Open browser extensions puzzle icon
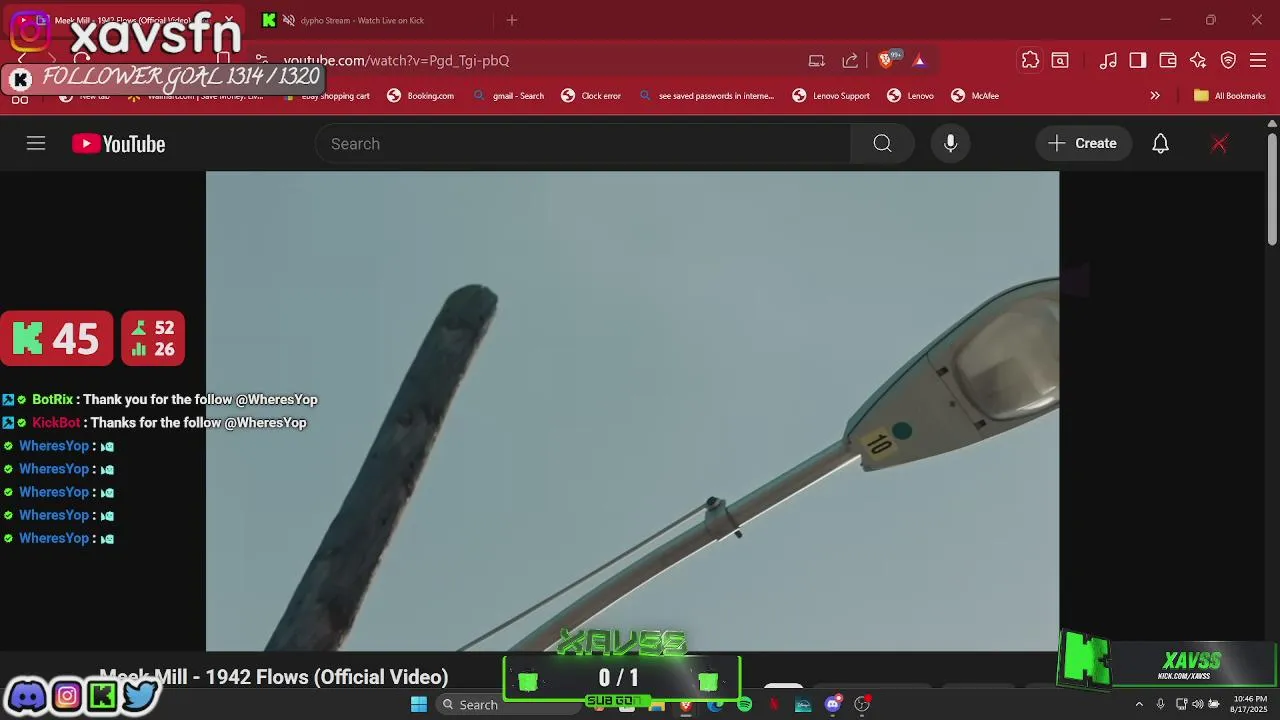 point(1030,60)
